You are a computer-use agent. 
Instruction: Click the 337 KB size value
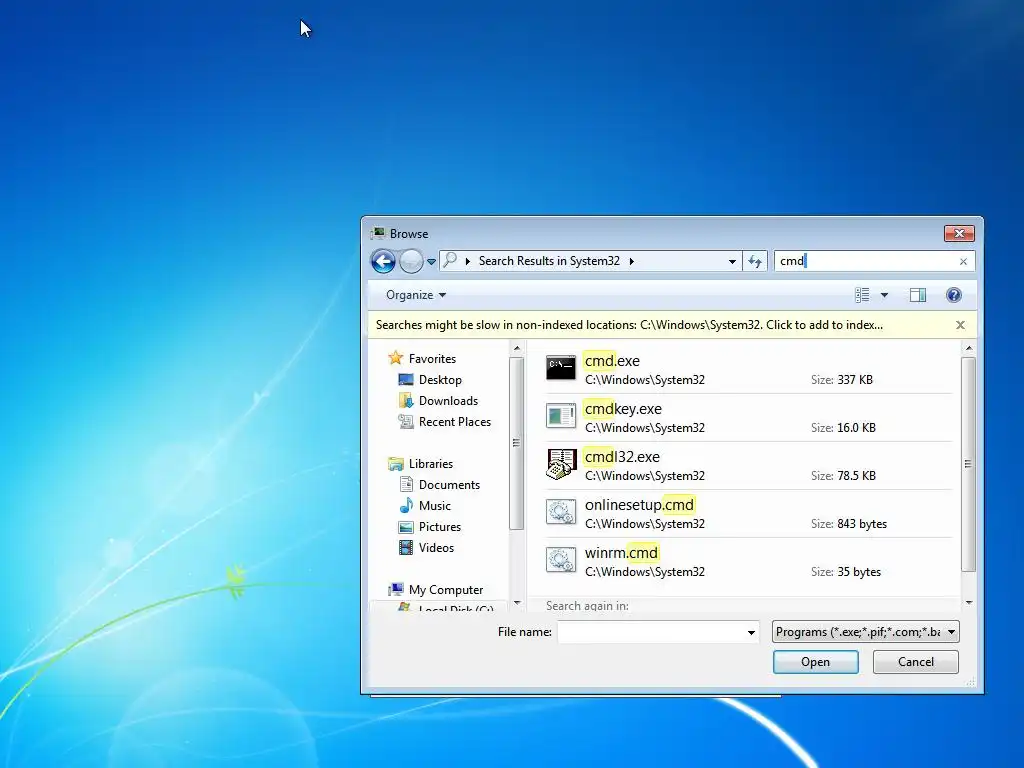pyautogui.click(x=855, y=379)
